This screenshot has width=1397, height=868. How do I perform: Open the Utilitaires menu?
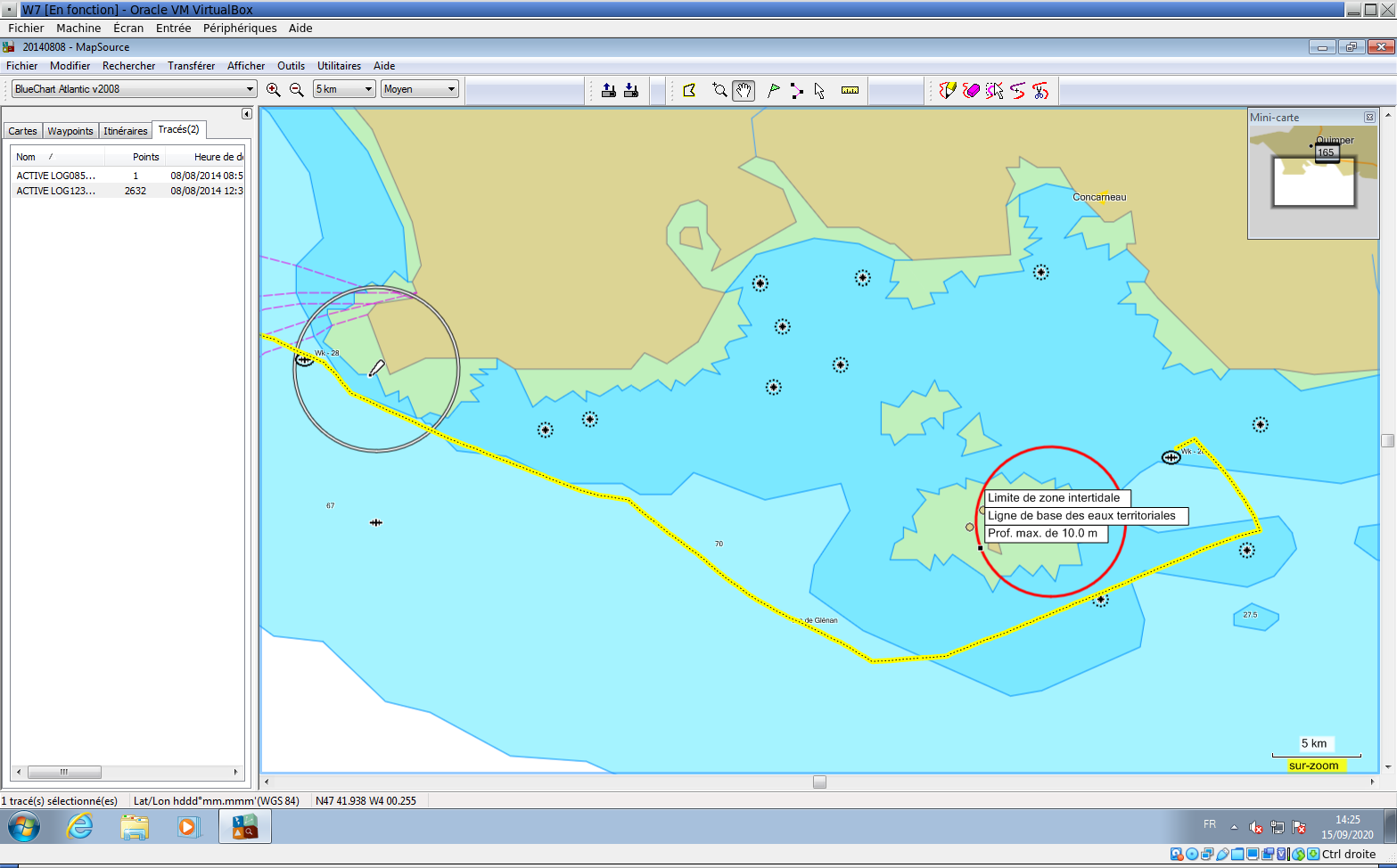[x=339, y=66]
